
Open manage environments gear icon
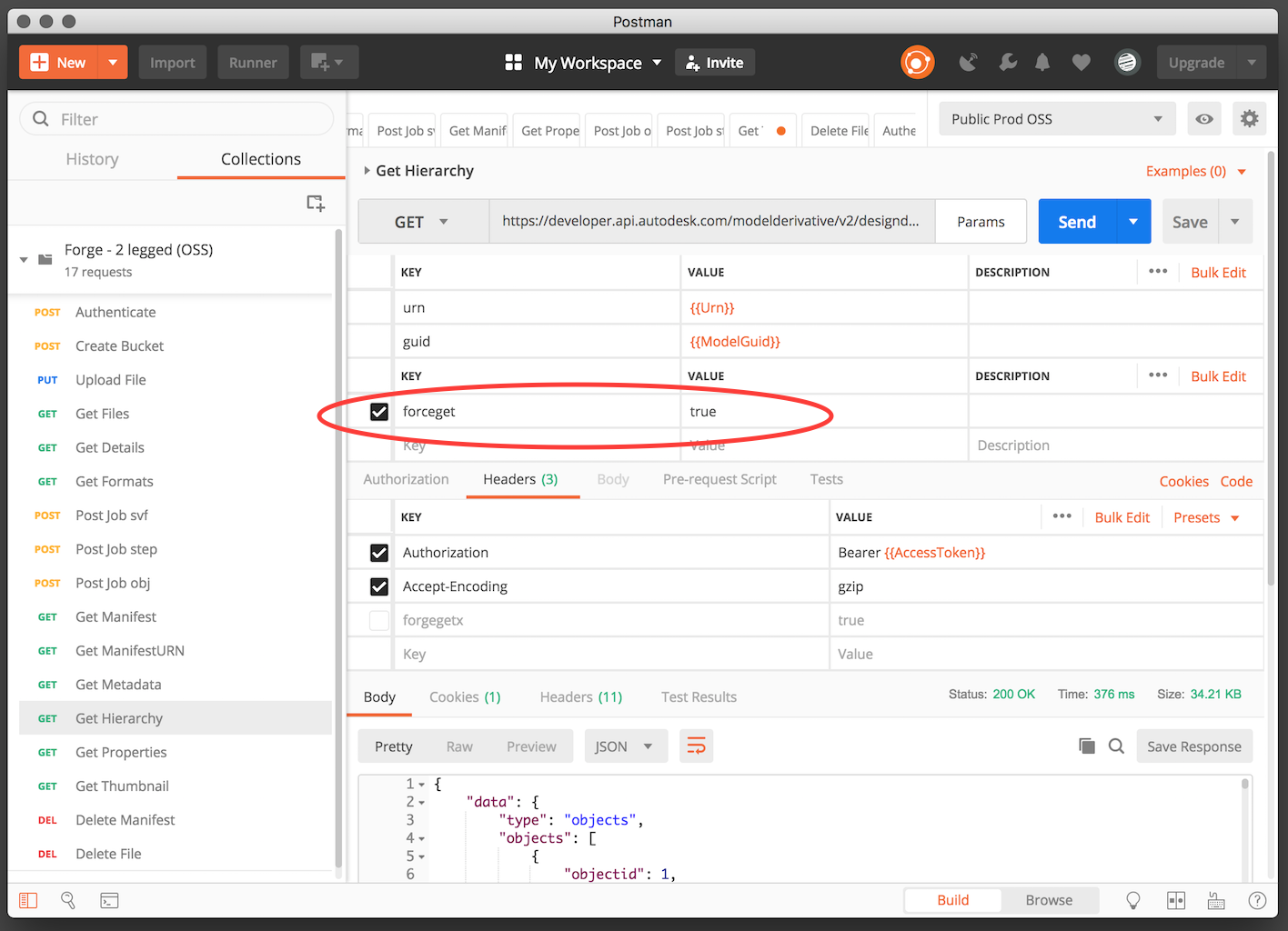[x=1250, y=119]
